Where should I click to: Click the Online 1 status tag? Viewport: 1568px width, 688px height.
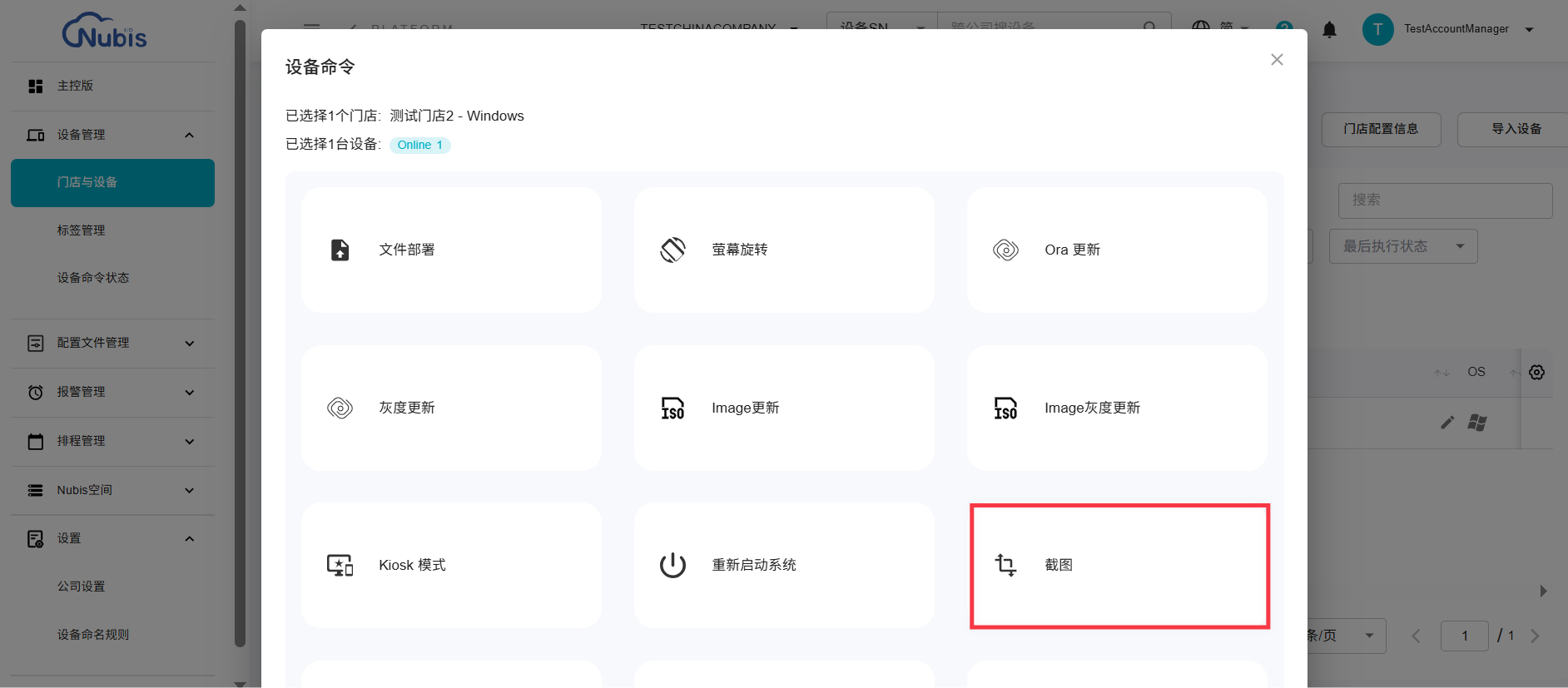[419, 145]
